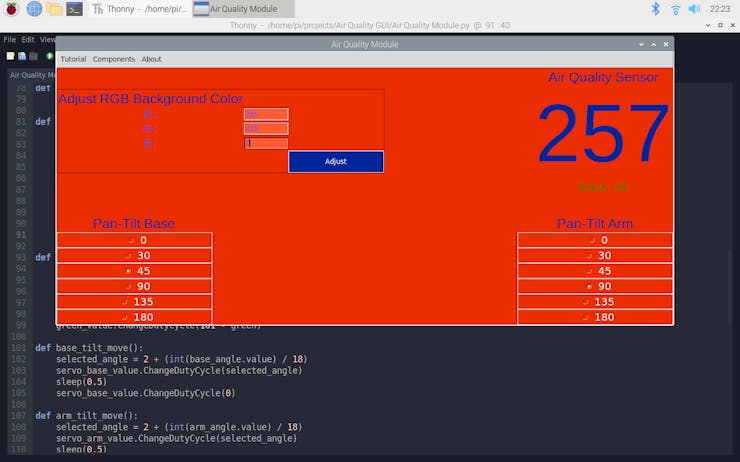Select Pan-Tilt Arm angle 135
Viewport: 740px width, 462px height.
595,302
